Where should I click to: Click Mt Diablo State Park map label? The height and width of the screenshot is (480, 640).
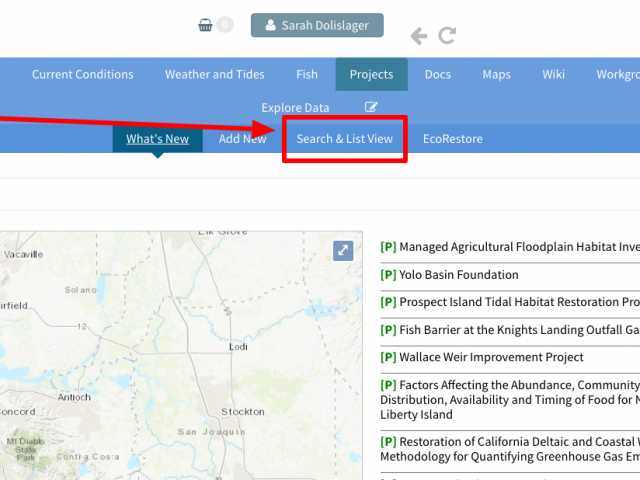(25, 449)
